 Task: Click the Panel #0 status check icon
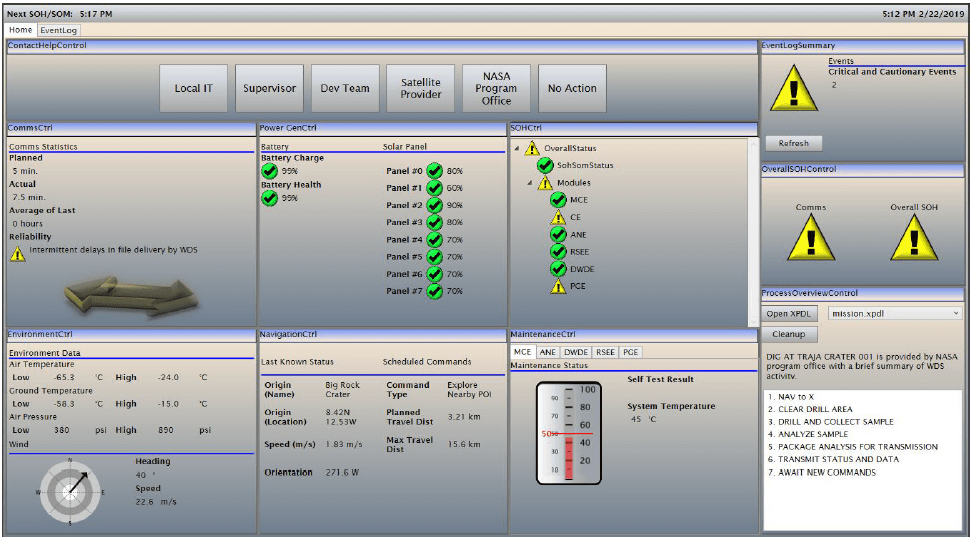point(434,171)
